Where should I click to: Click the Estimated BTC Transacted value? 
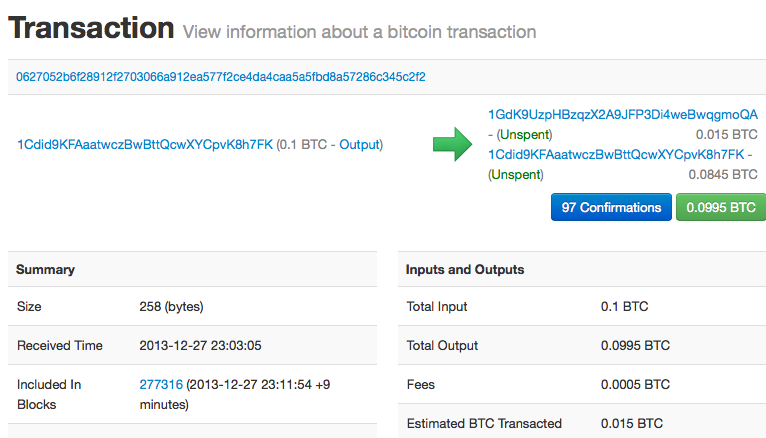[631, 424]
